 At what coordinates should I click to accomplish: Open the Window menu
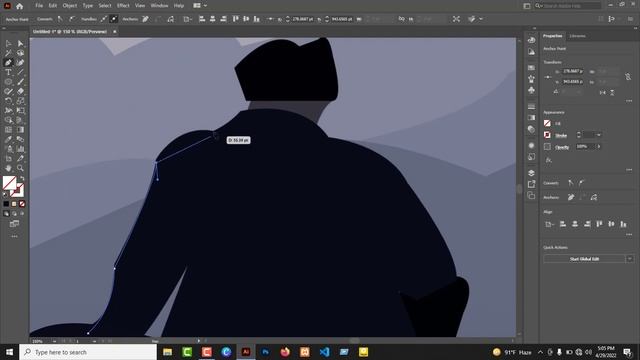(x=159, y=6)
